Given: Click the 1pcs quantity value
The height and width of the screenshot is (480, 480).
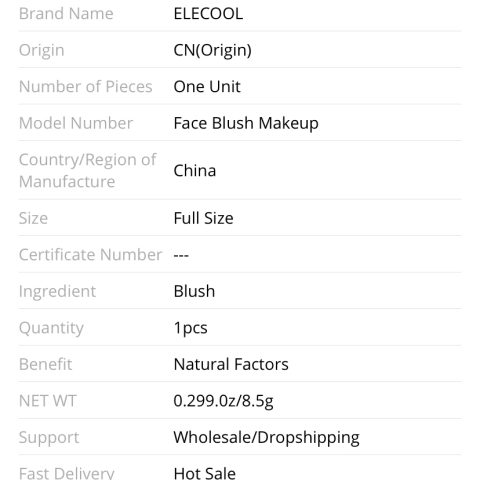Looking at the screenshot, I should click(191, 328).
